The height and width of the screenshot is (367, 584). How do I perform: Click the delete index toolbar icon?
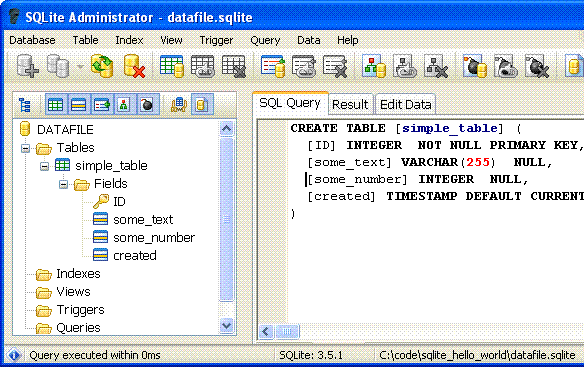point(335,66)
